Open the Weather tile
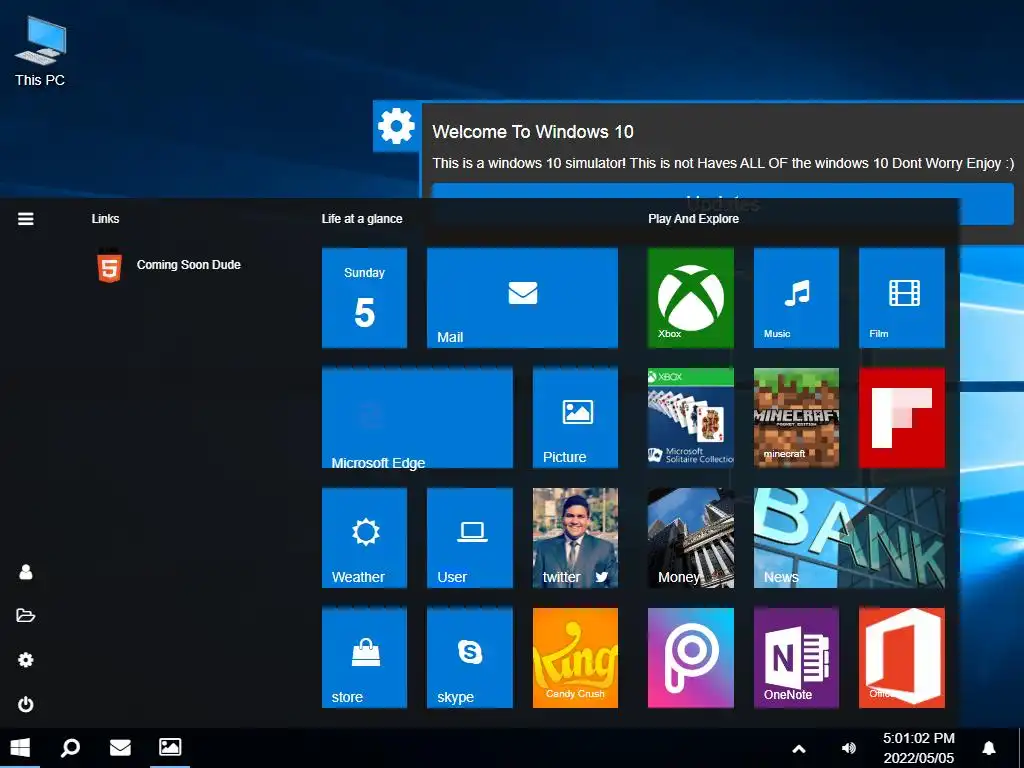The height and width of the screenshot is (768, 1024). 364,538
